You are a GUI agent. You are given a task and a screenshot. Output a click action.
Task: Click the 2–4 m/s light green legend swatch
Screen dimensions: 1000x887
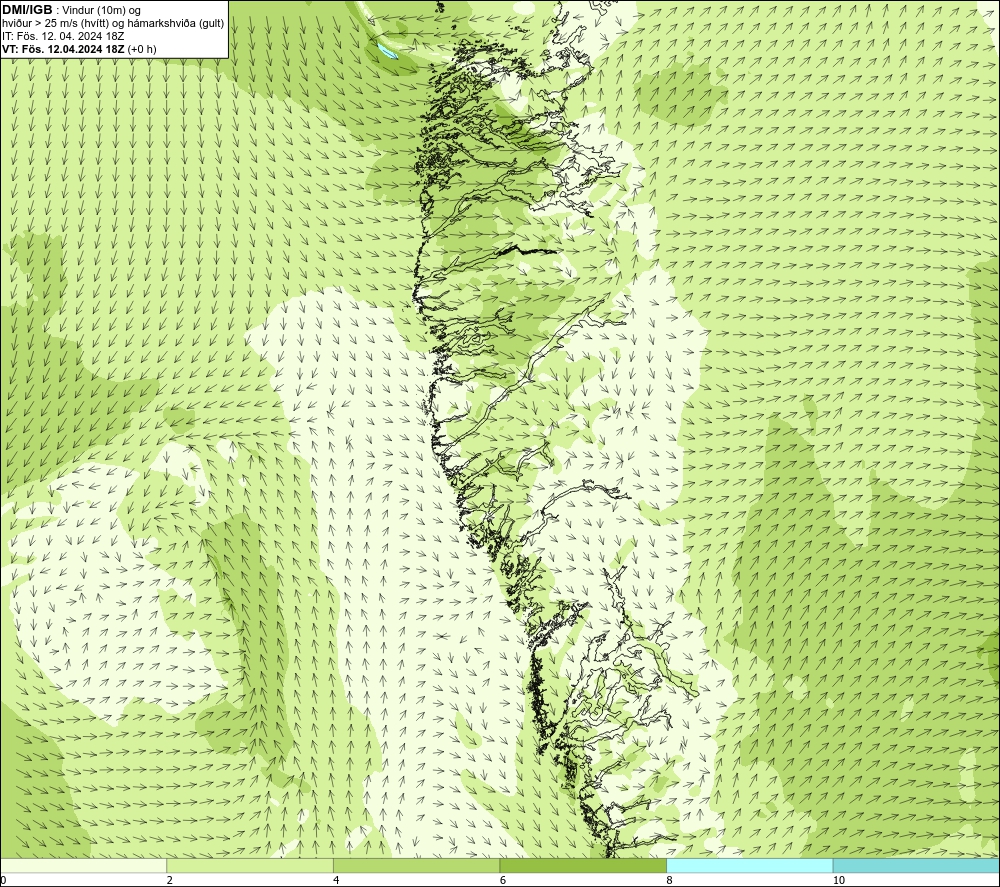coord(250,865)
